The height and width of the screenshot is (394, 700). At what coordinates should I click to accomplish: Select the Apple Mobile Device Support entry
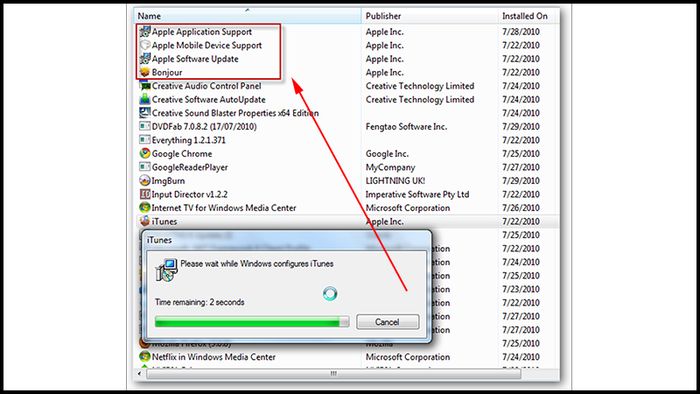(207, 45)
